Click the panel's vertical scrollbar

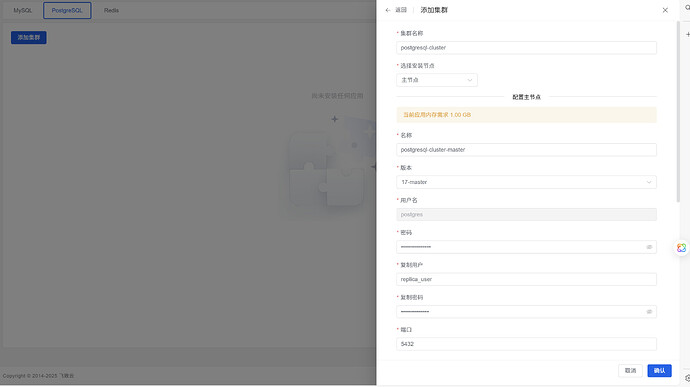click(678, 112)
